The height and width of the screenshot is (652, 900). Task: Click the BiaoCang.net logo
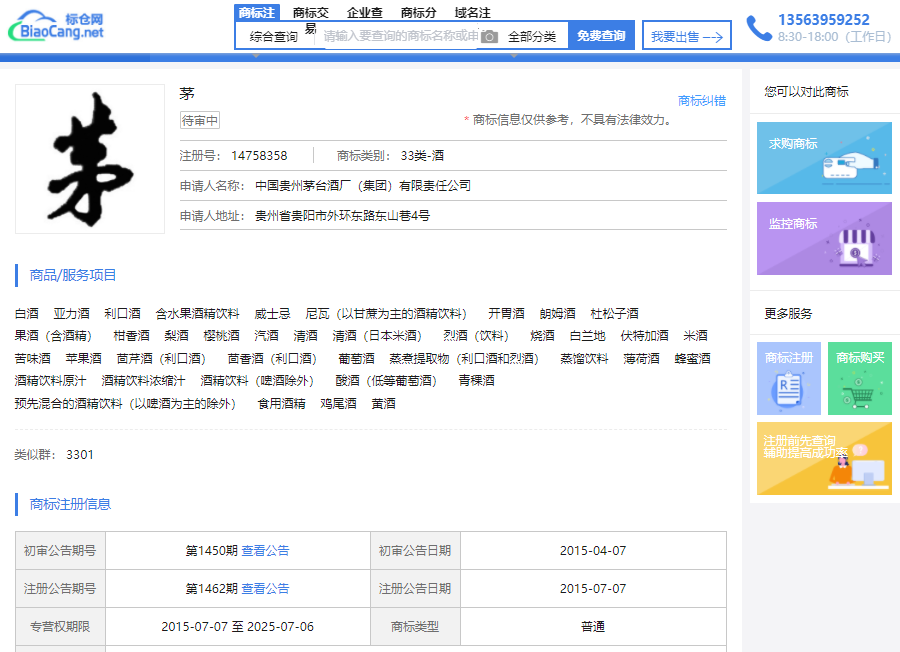(56, 26)
